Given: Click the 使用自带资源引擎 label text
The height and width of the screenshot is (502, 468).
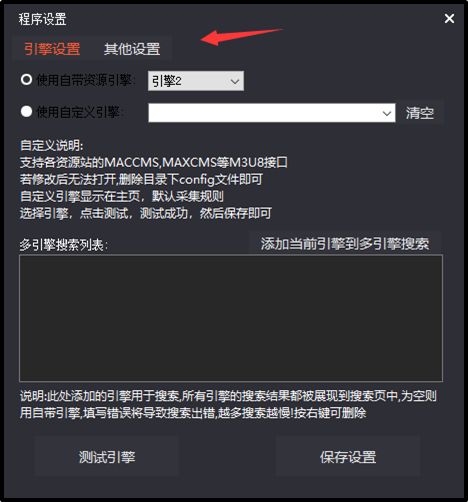Looking at the screenshot, I should (86, 80).
